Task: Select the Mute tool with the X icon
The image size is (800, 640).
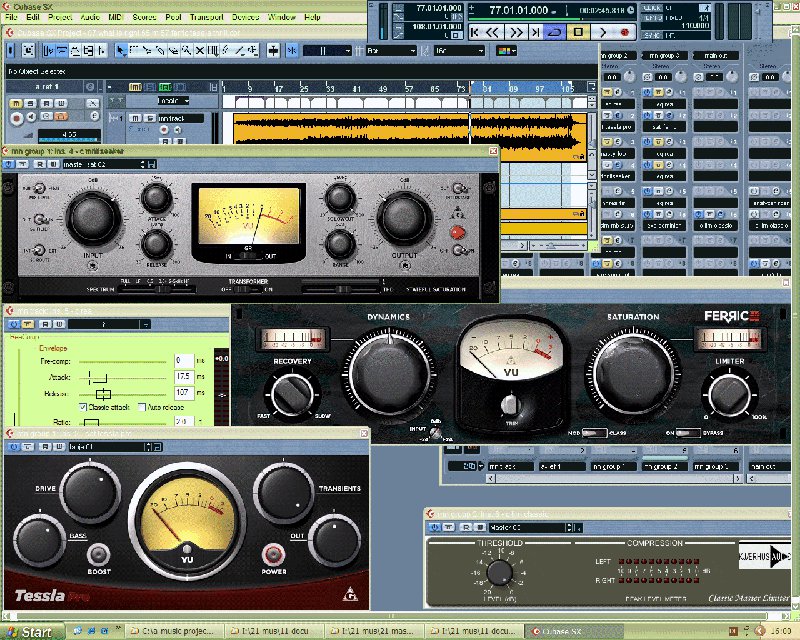Action: tap(200, 51)
